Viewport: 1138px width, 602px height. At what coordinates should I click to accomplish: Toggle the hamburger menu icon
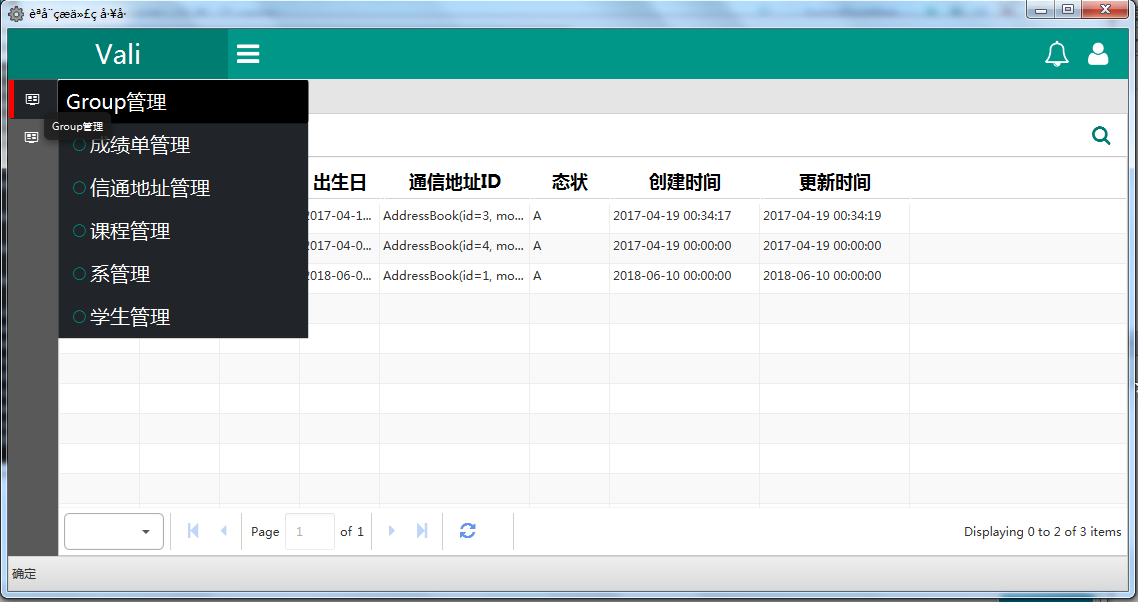[x=247, y=54]
